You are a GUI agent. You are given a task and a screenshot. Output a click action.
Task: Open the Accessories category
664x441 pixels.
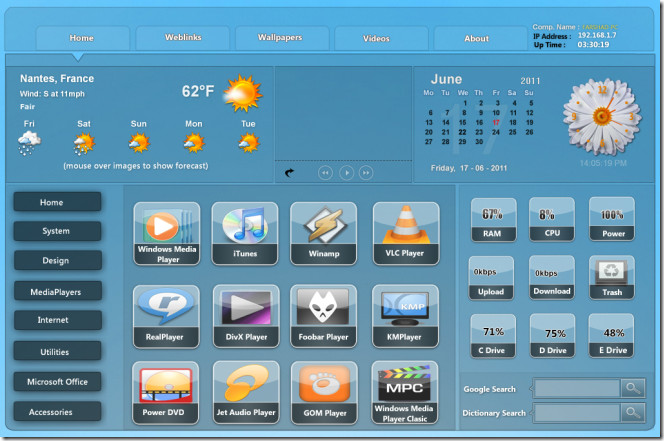point(58,411)
